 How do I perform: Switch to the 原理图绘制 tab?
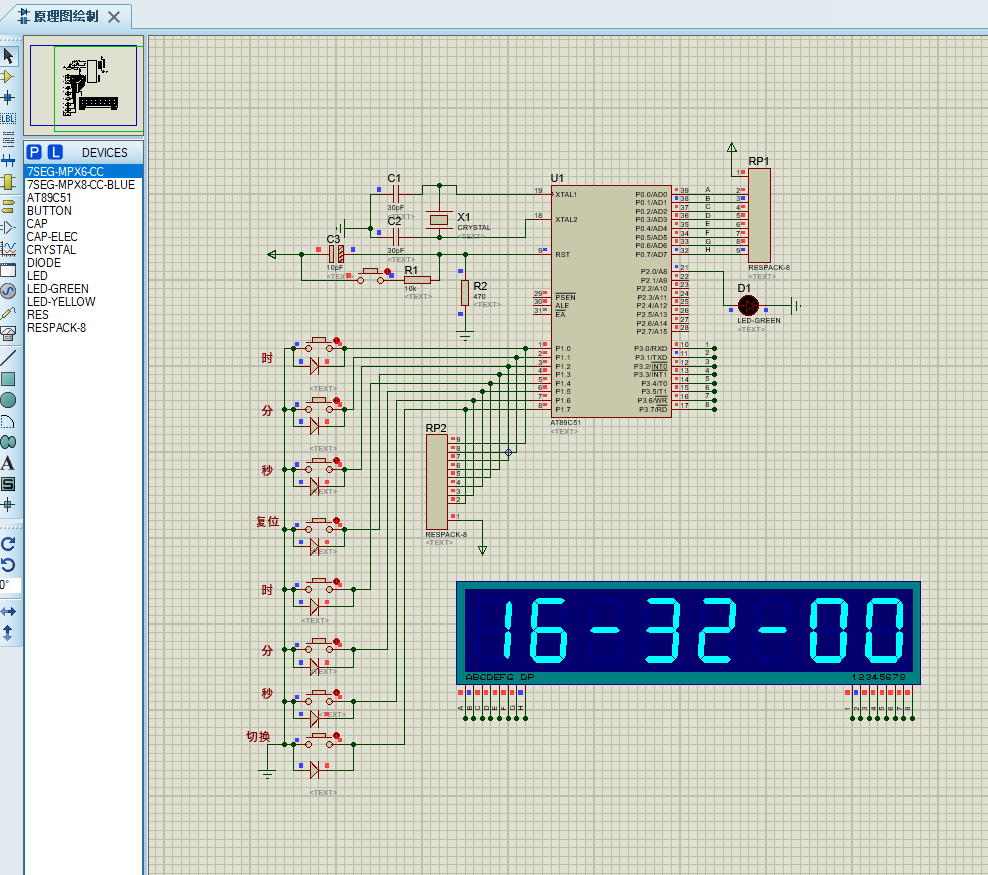coord(66,16)
